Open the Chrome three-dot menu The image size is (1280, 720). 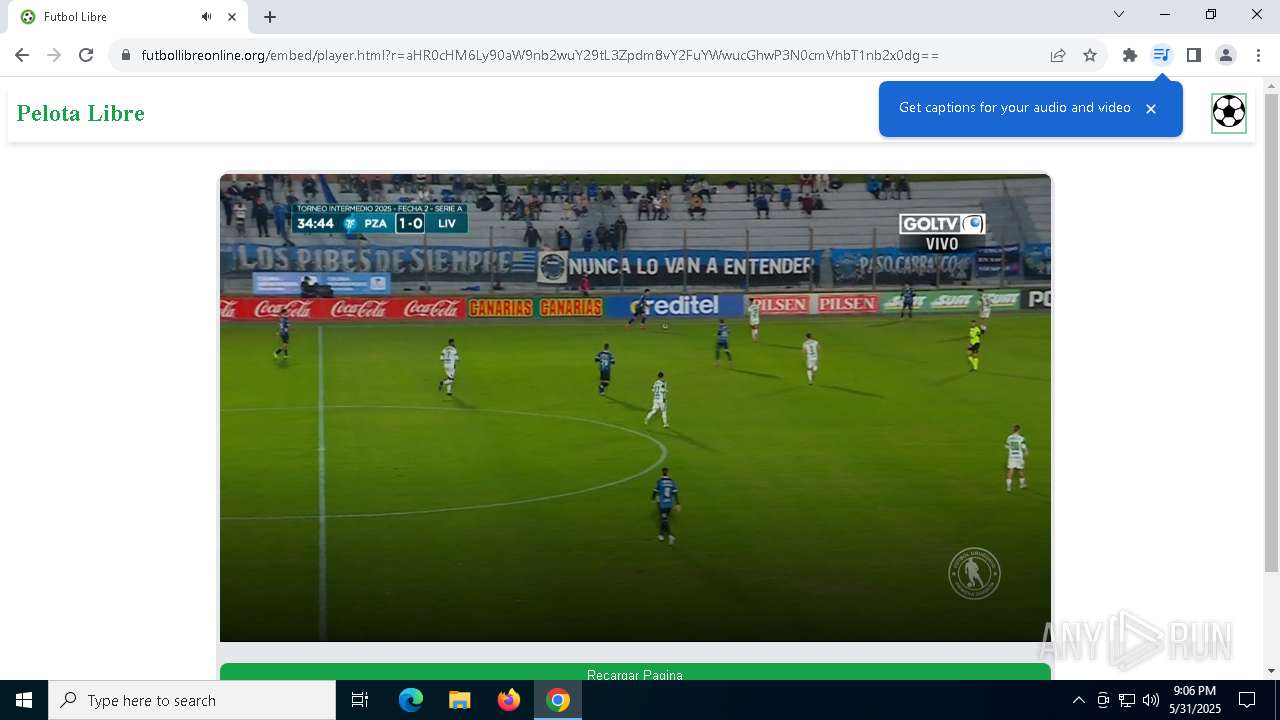click(1258, 55)
